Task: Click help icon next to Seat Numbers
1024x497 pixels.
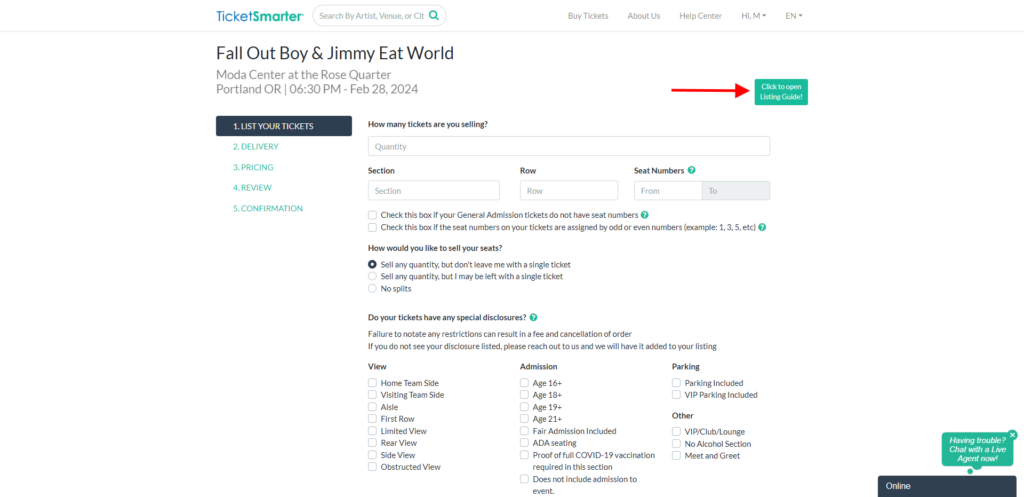Action: (692, 171)
